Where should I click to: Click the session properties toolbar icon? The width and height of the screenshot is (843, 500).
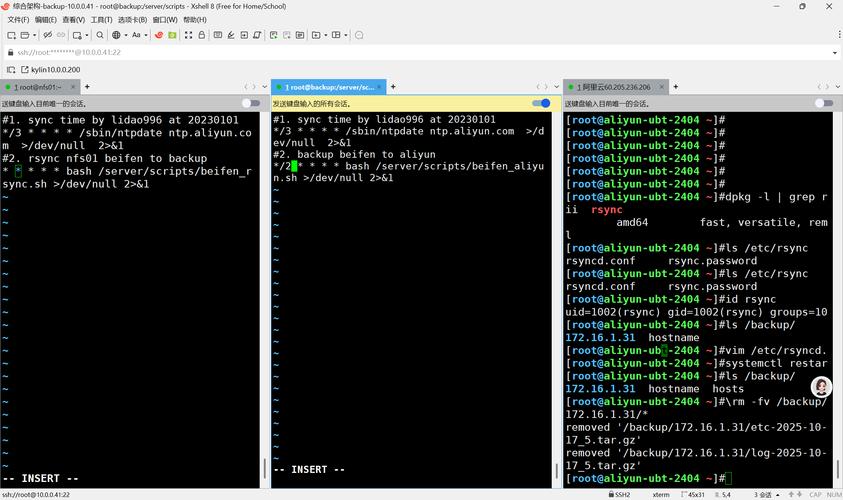pyautogui.click(x=77, y=35)
